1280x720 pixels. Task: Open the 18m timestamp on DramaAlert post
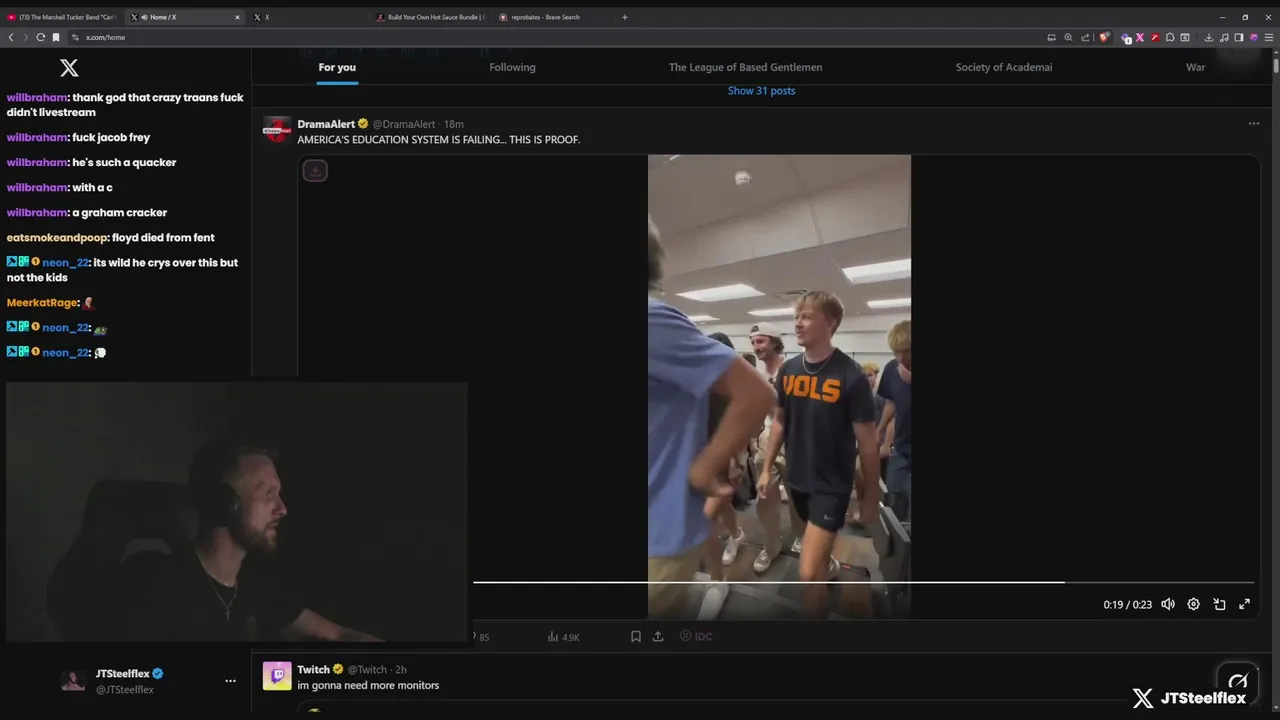coord(454,124)
